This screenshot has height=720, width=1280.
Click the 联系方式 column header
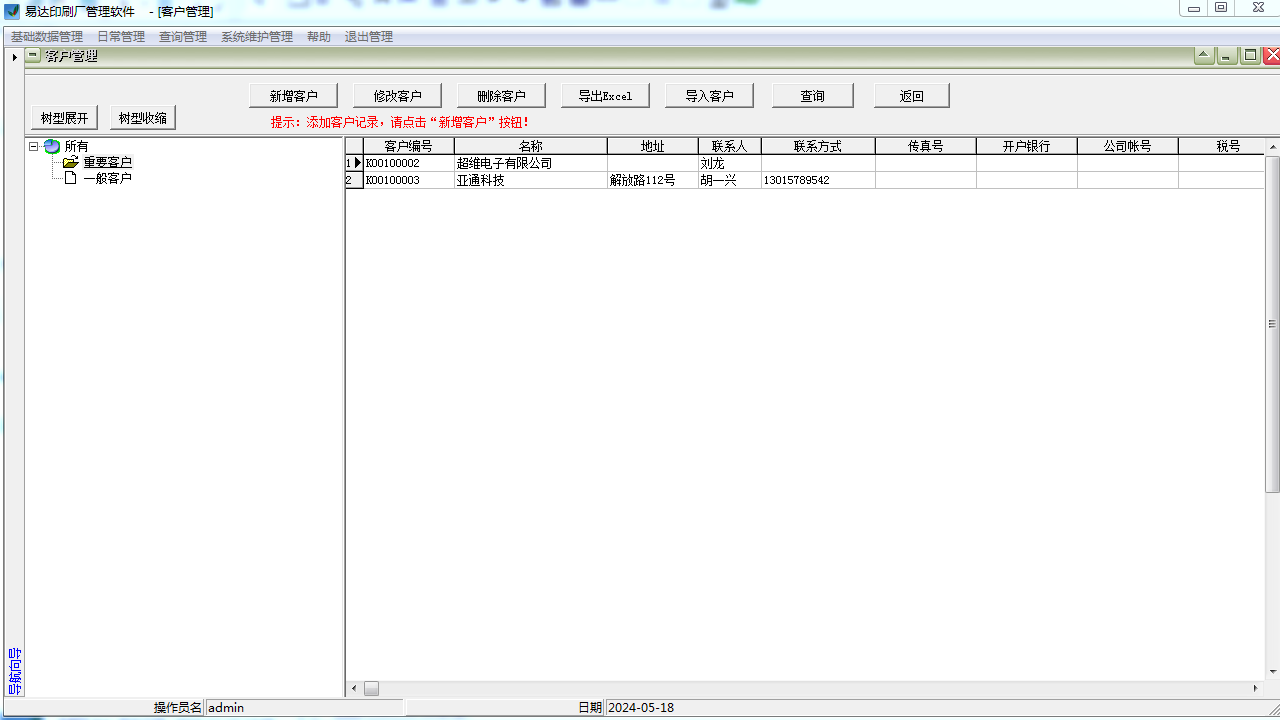tap(817, 146)
